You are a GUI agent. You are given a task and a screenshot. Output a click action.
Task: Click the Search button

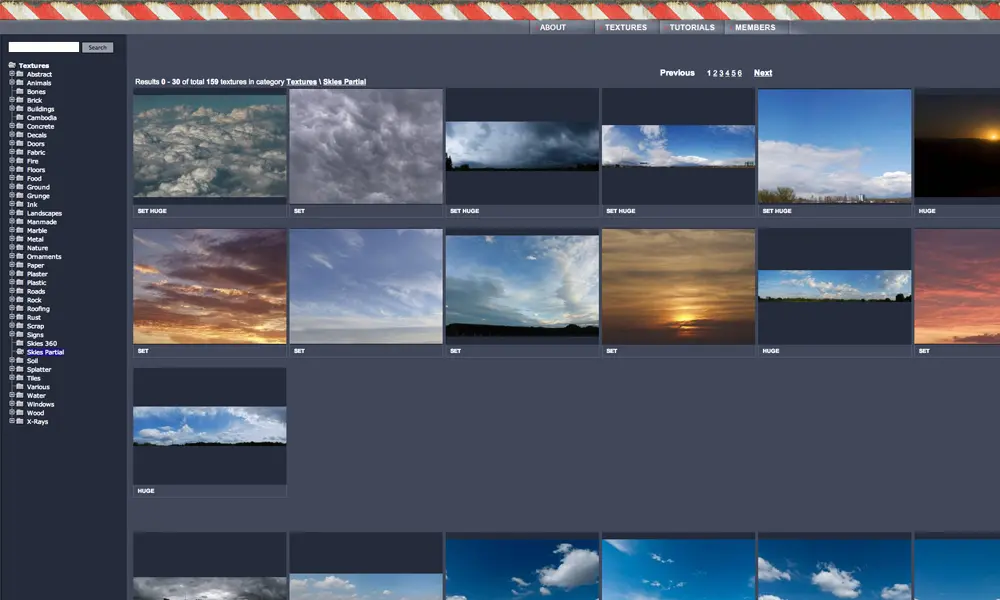(98, 47)
